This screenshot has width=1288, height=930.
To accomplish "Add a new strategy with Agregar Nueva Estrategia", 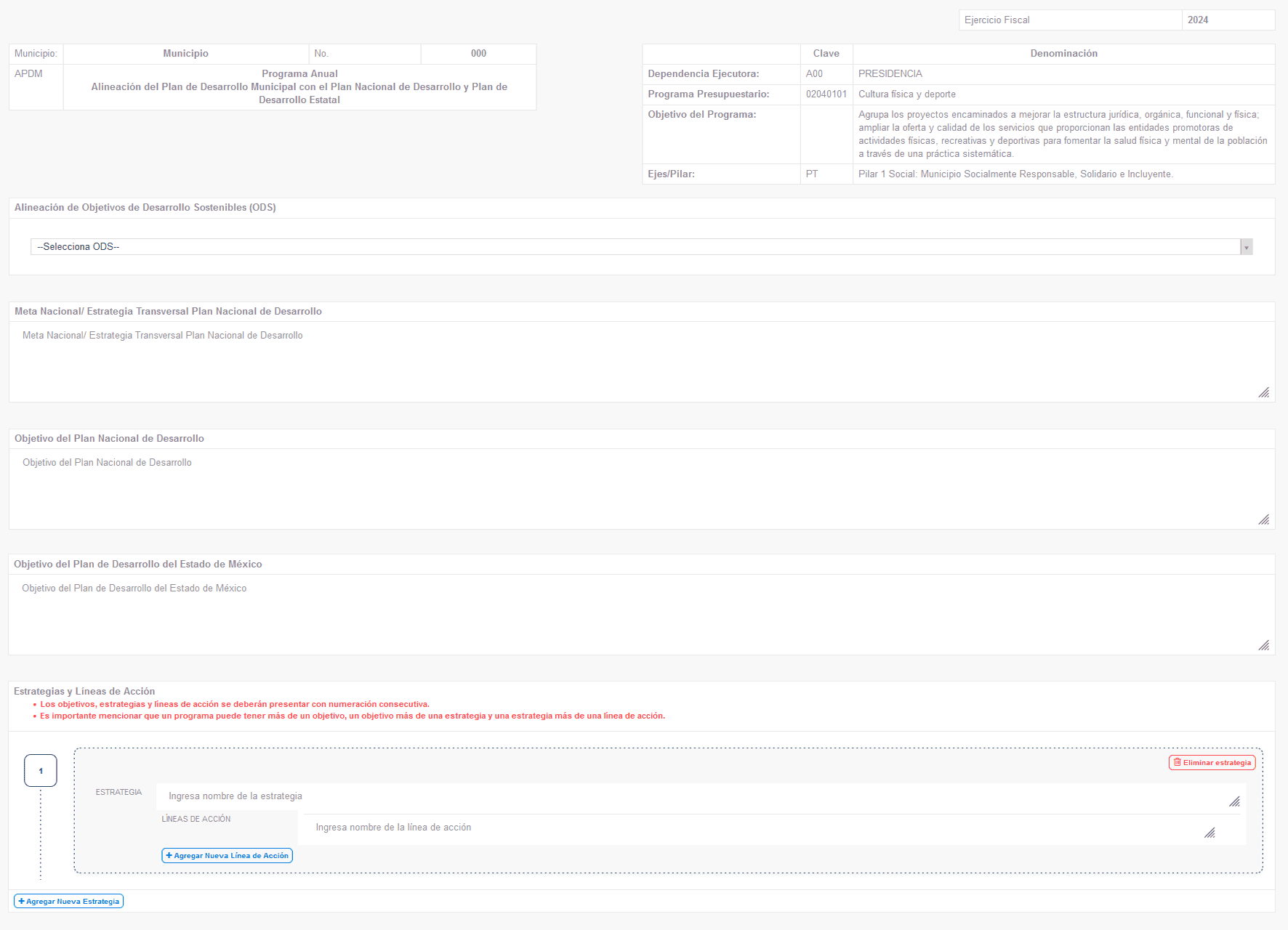I will tap(69, 901).
